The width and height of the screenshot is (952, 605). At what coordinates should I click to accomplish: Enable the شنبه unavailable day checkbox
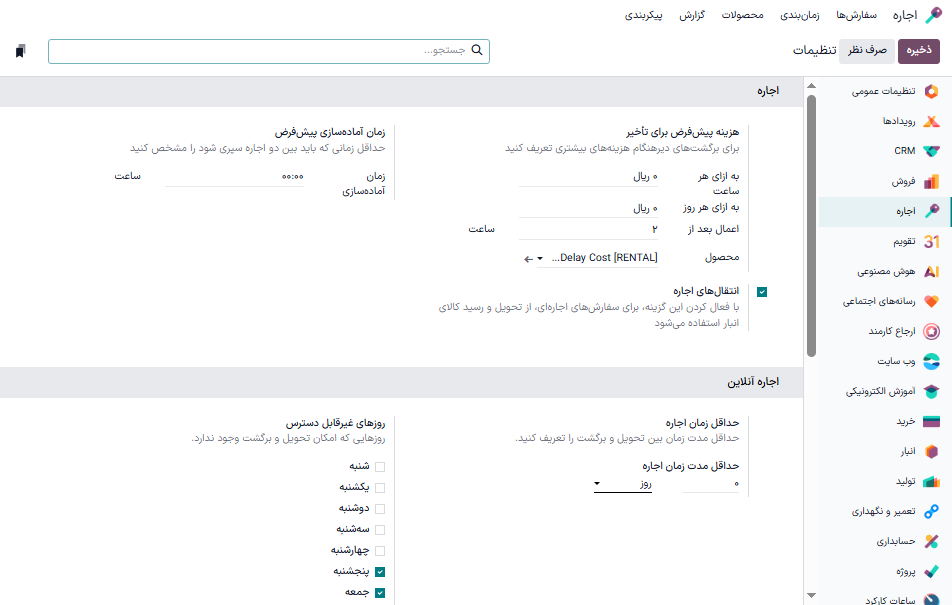tap(380, 465)
